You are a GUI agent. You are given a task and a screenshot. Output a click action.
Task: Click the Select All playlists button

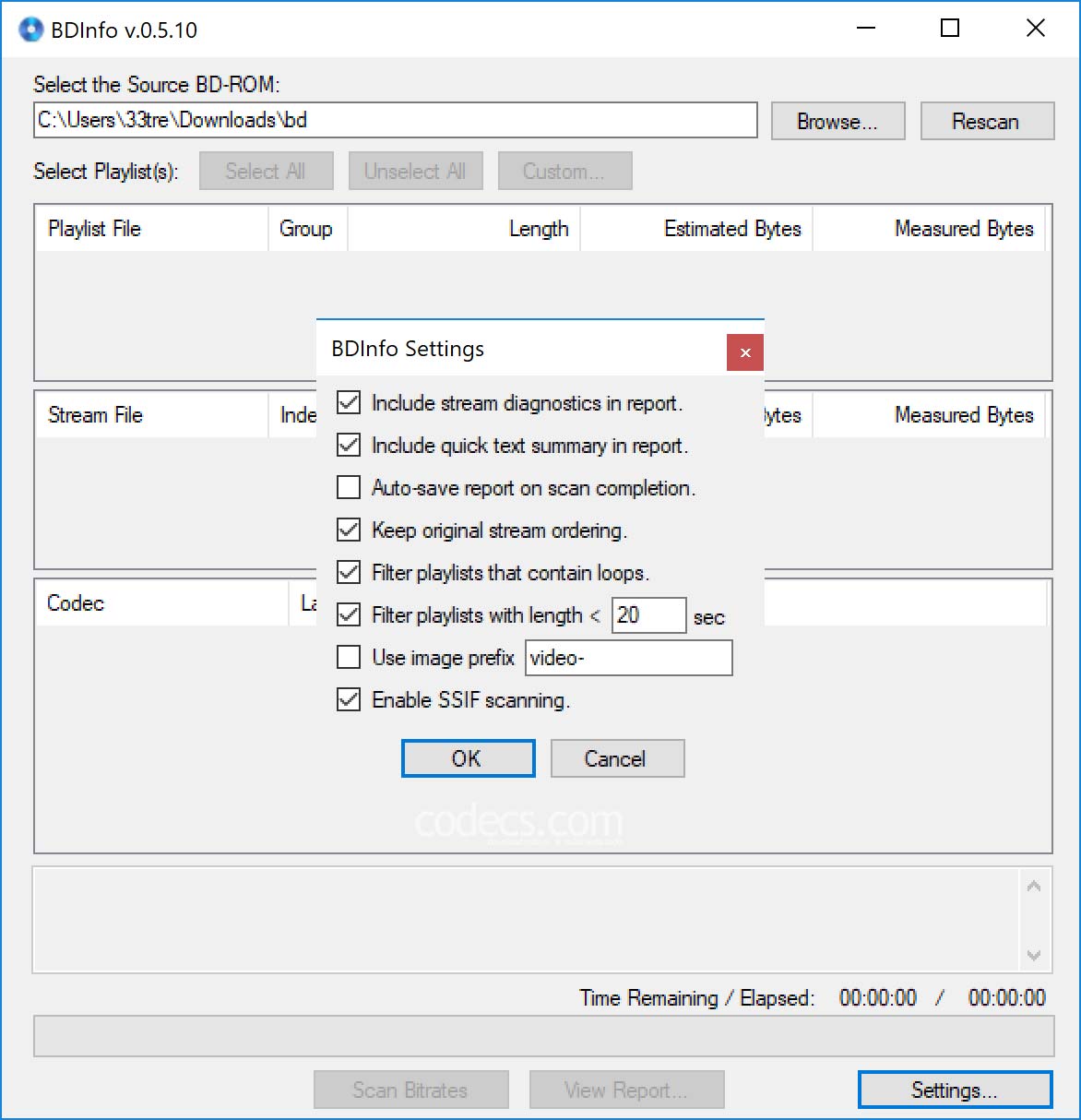[x=267, y=171]
